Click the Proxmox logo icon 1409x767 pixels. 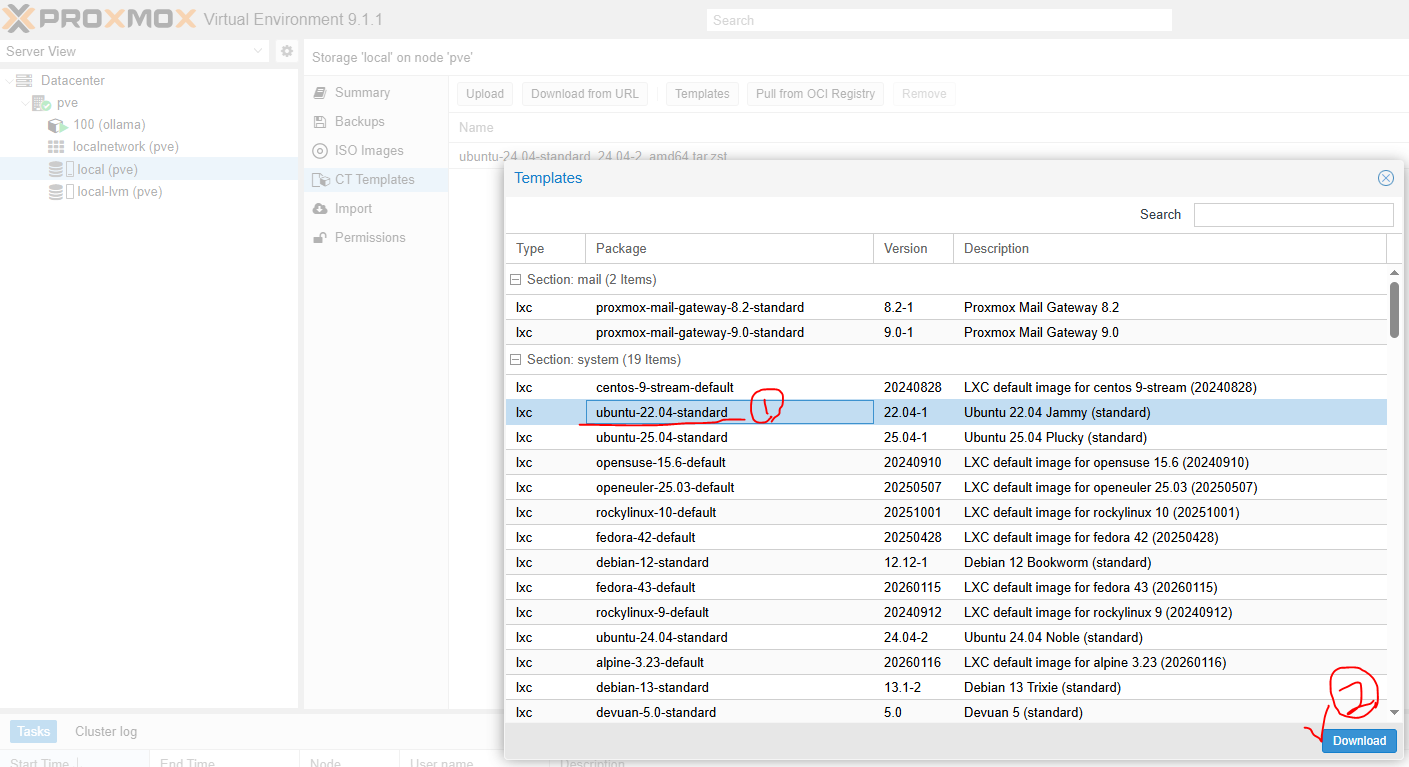tap(19, 19)
